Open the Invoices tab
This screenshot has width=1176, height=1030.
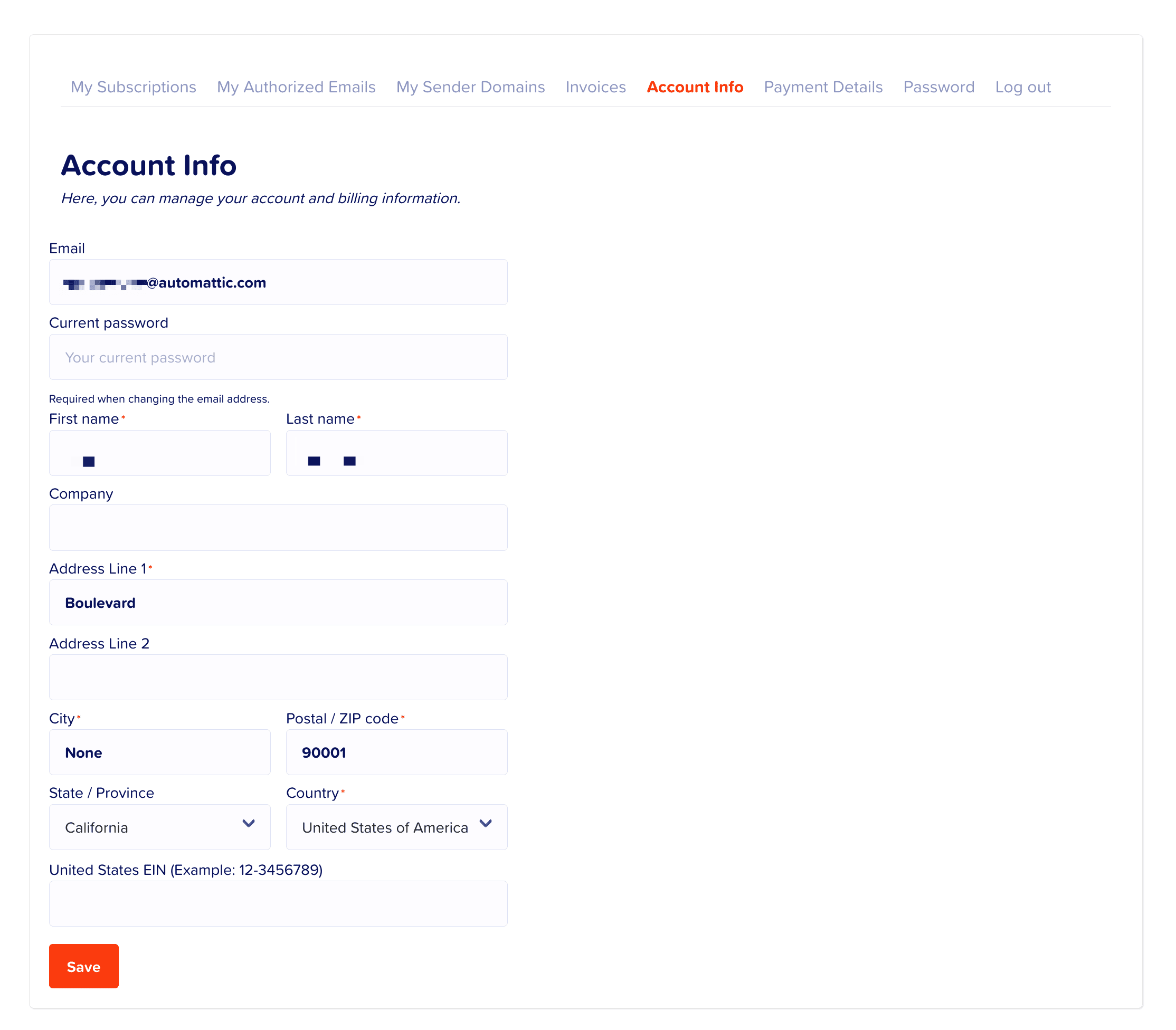pyautogui.click(x=595, y=87)
